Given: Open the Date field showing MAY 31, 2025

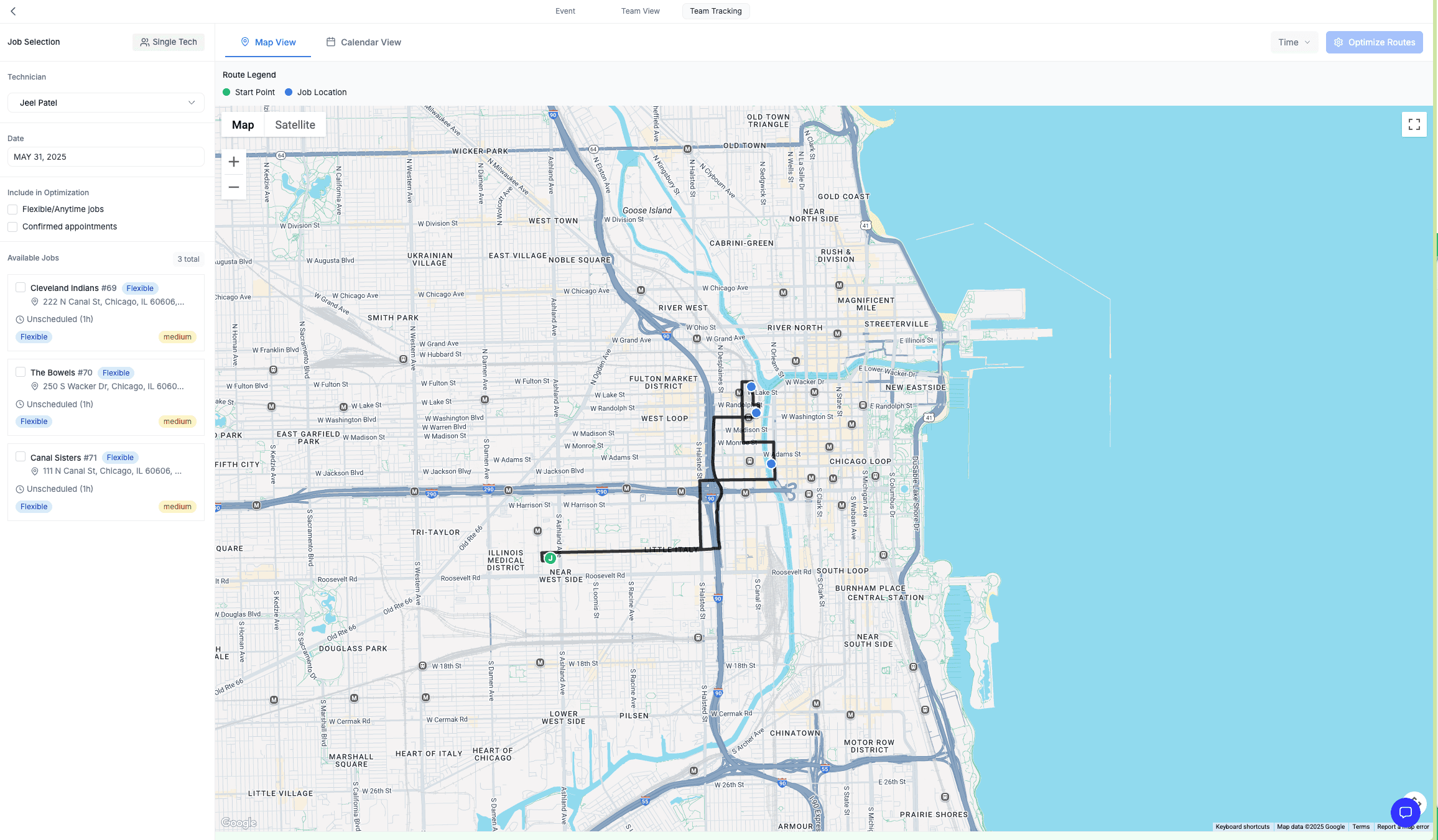Looking at the screenshot, I should [105, 156].
